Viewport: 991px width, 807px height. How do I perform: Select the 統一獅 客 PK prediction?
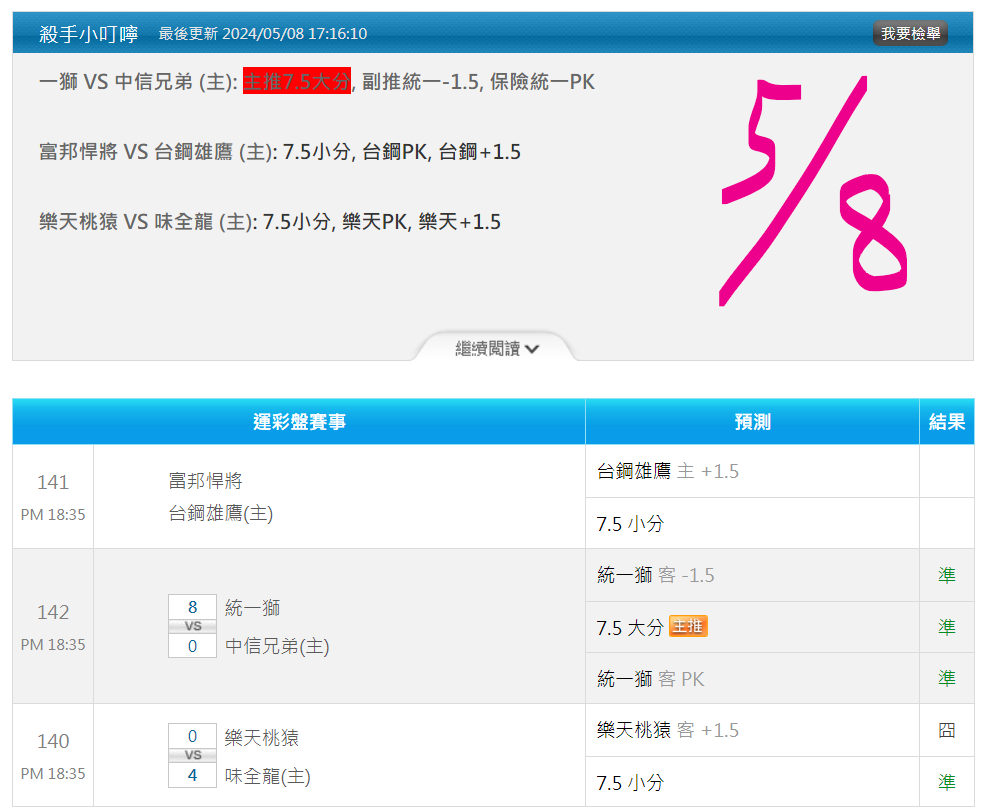(x=650, y=679)
